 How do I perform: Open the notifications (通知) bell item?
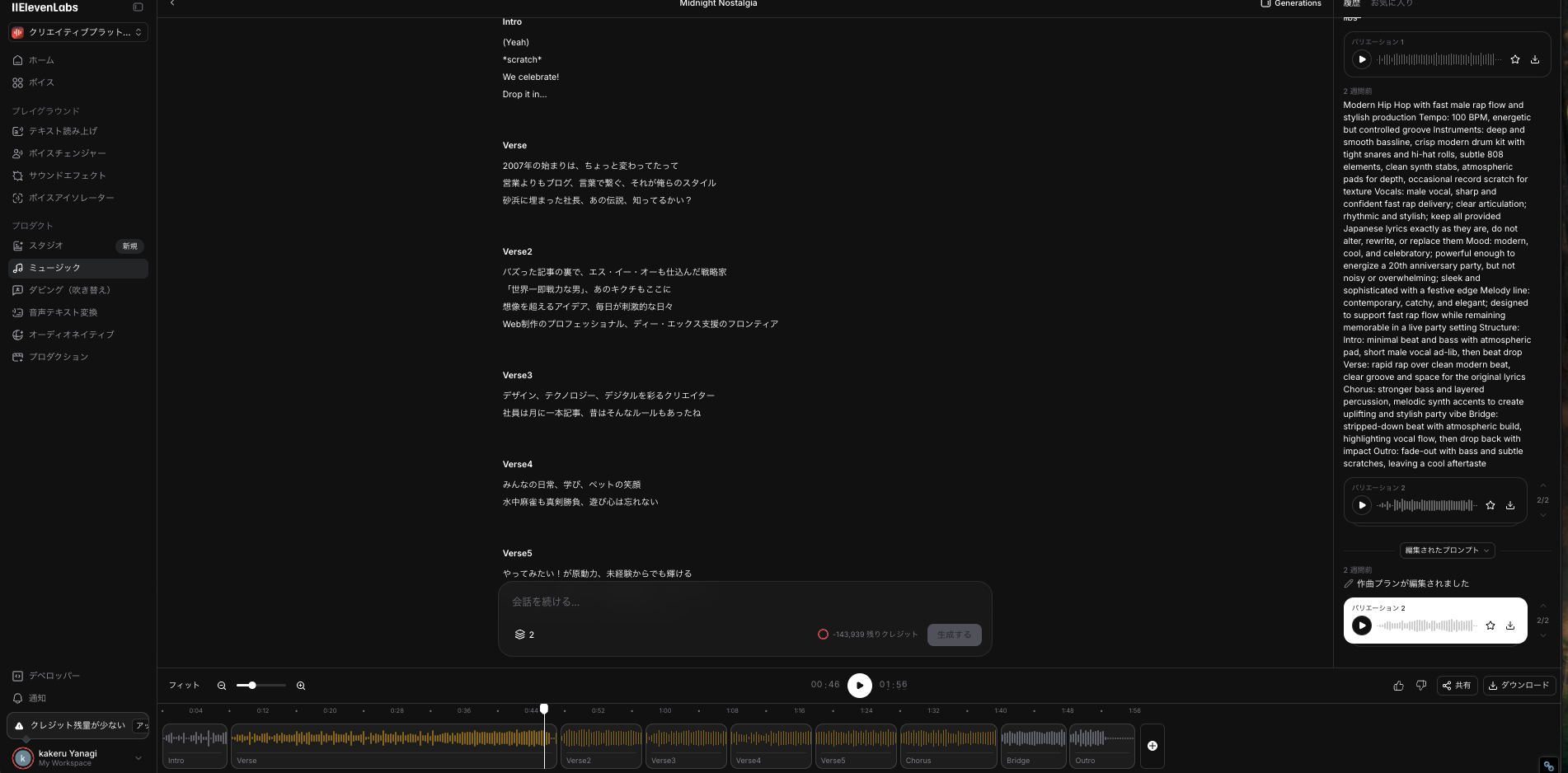pyautogui.click(x=37, y=698)
